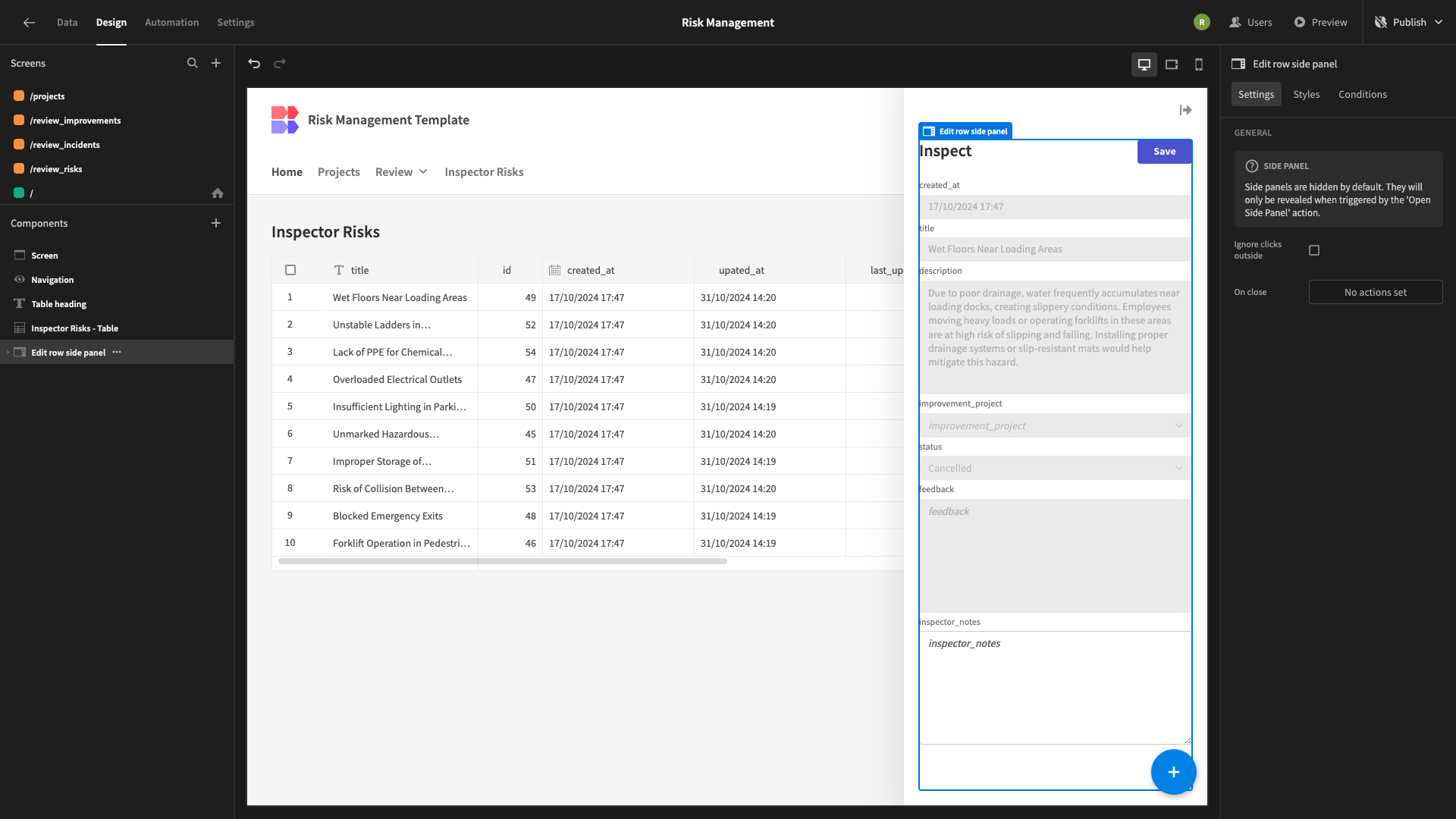Open the improvement_project dropdown
The height and width of the screenshot is (819, 1456).
(x=1055, y=426)
